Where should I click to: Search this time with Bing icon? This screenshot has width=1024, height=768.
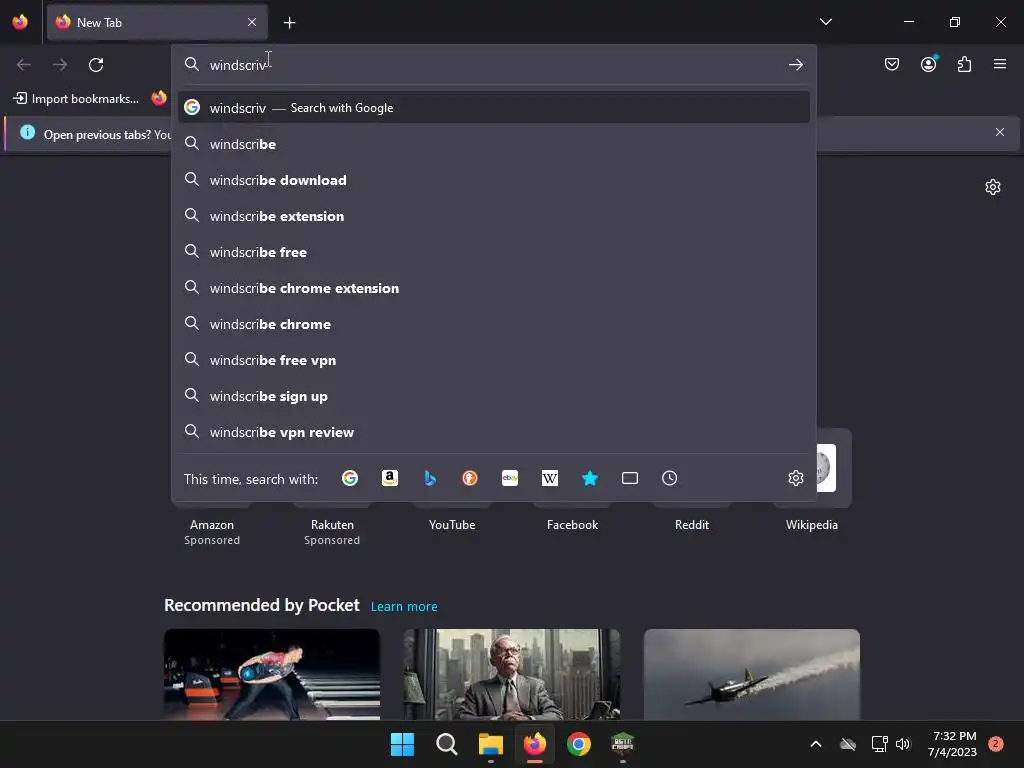point(430,479)
